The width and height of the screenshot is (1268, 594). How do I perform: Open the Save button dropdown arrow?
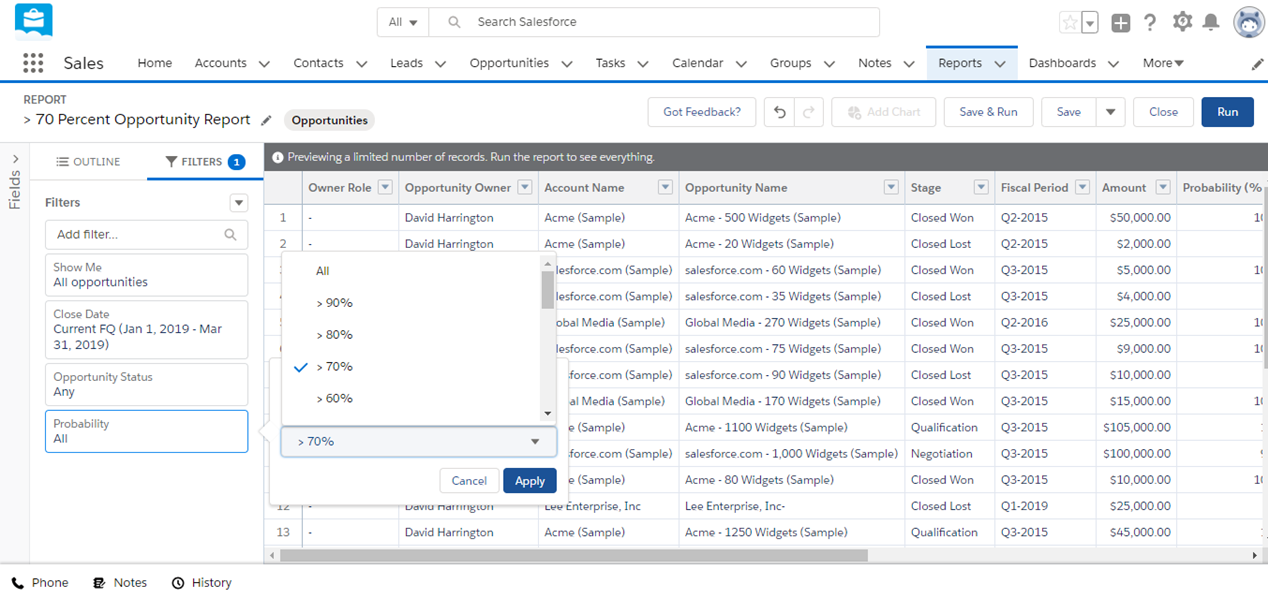pyautogui.click(x=1110, y=112)
